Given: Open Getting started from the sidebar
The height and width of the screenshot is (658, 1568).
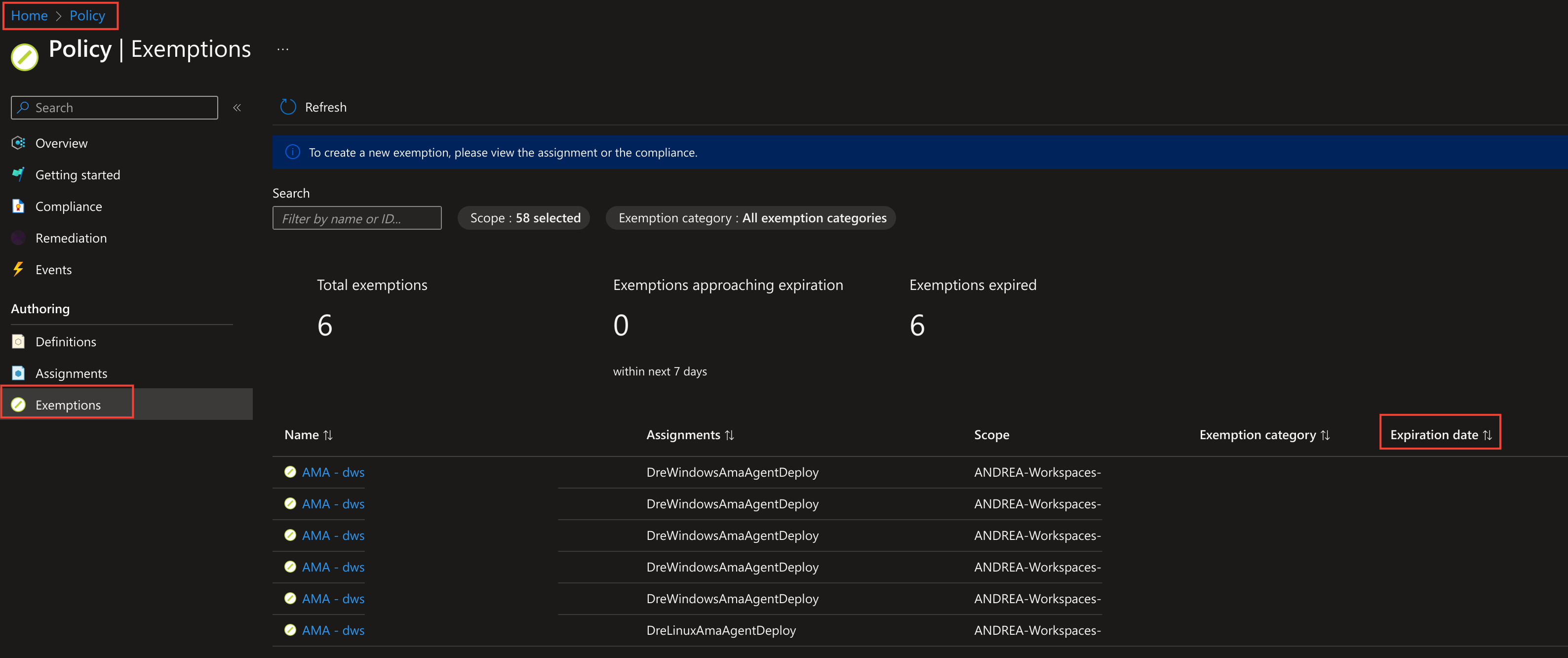Looking at the screenshot, I should pyautogui.click(x=78, y=175).
